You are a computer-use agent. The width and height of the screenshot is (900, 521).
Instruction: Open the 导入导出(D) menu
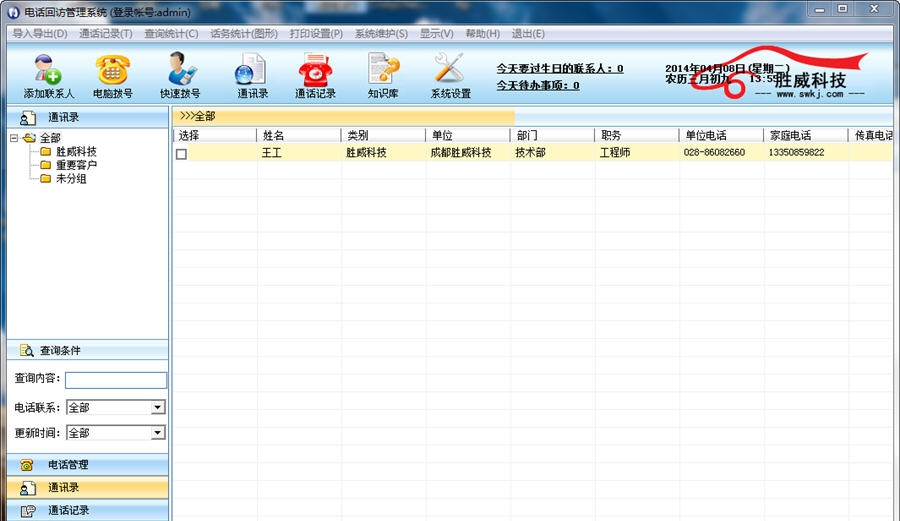[40, 33]
